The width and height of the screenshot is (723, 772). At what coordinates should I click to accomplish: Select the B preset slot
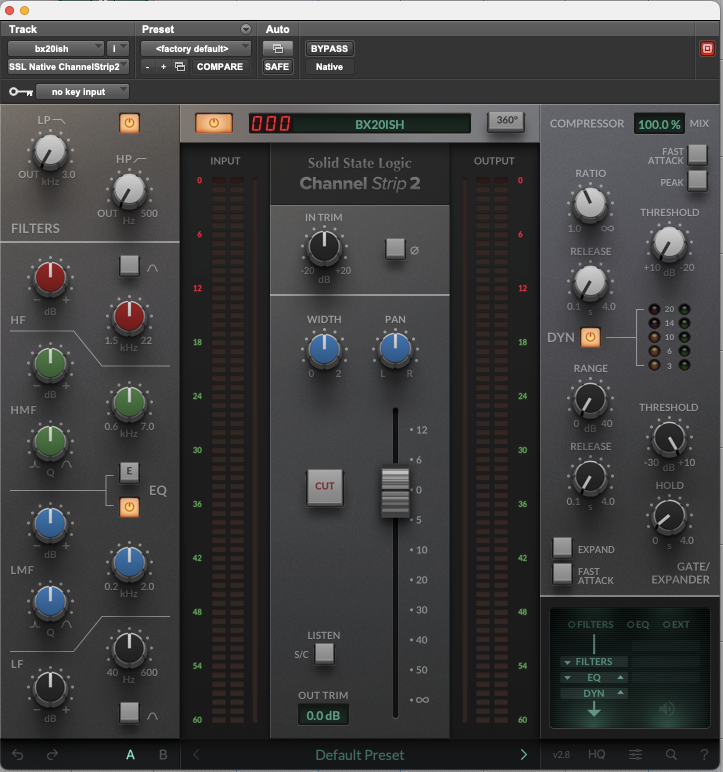(163, 755)
